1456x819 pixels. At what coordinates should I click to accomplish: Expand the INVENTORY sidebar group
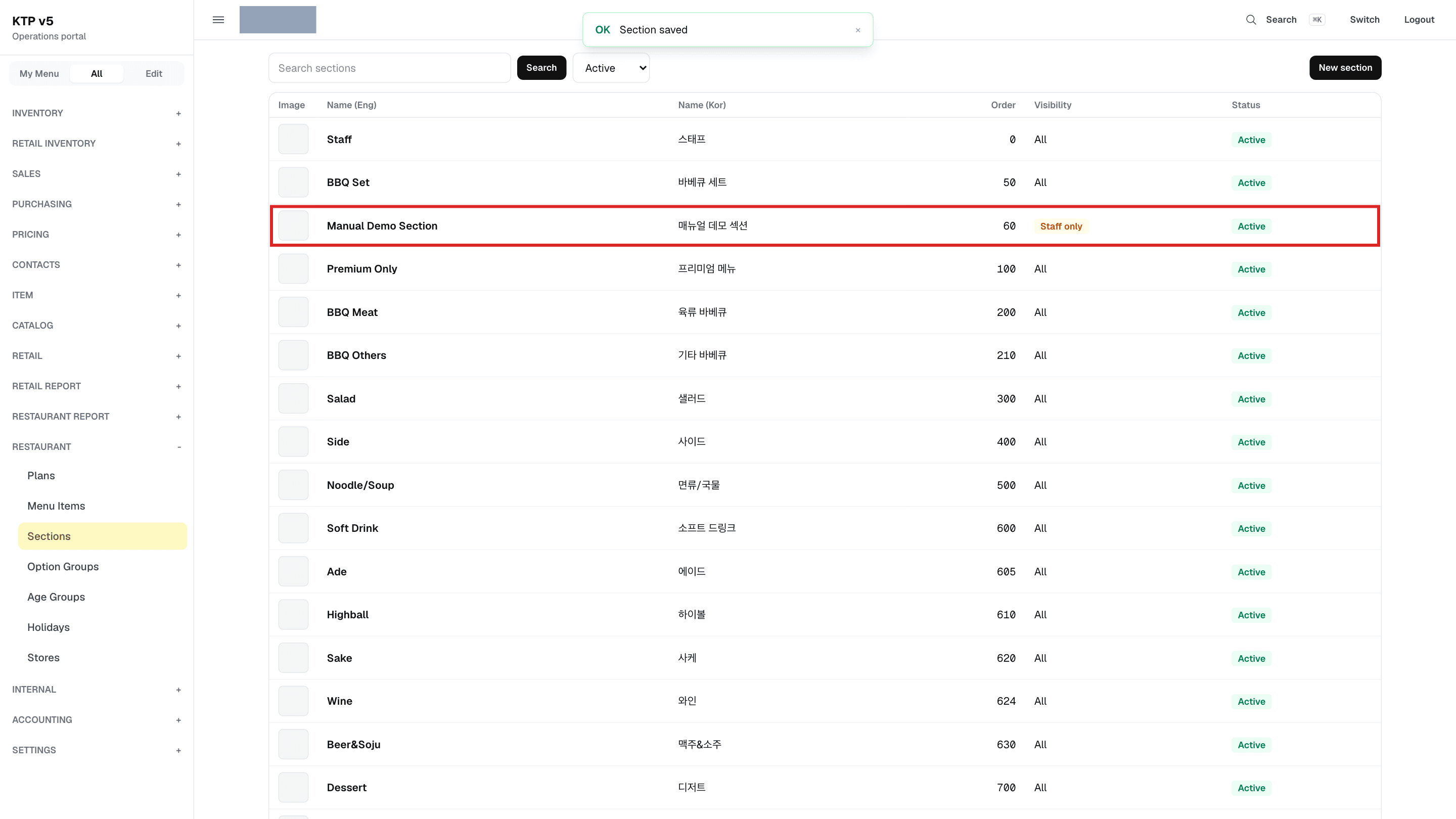97,113
